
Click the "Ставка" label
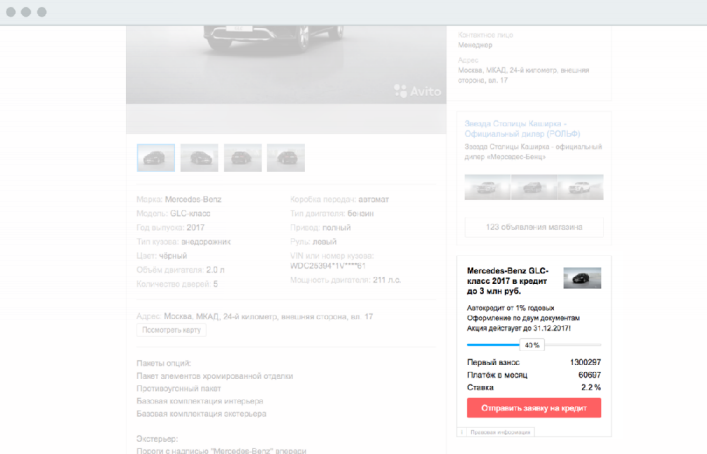(x=480, y=387)
